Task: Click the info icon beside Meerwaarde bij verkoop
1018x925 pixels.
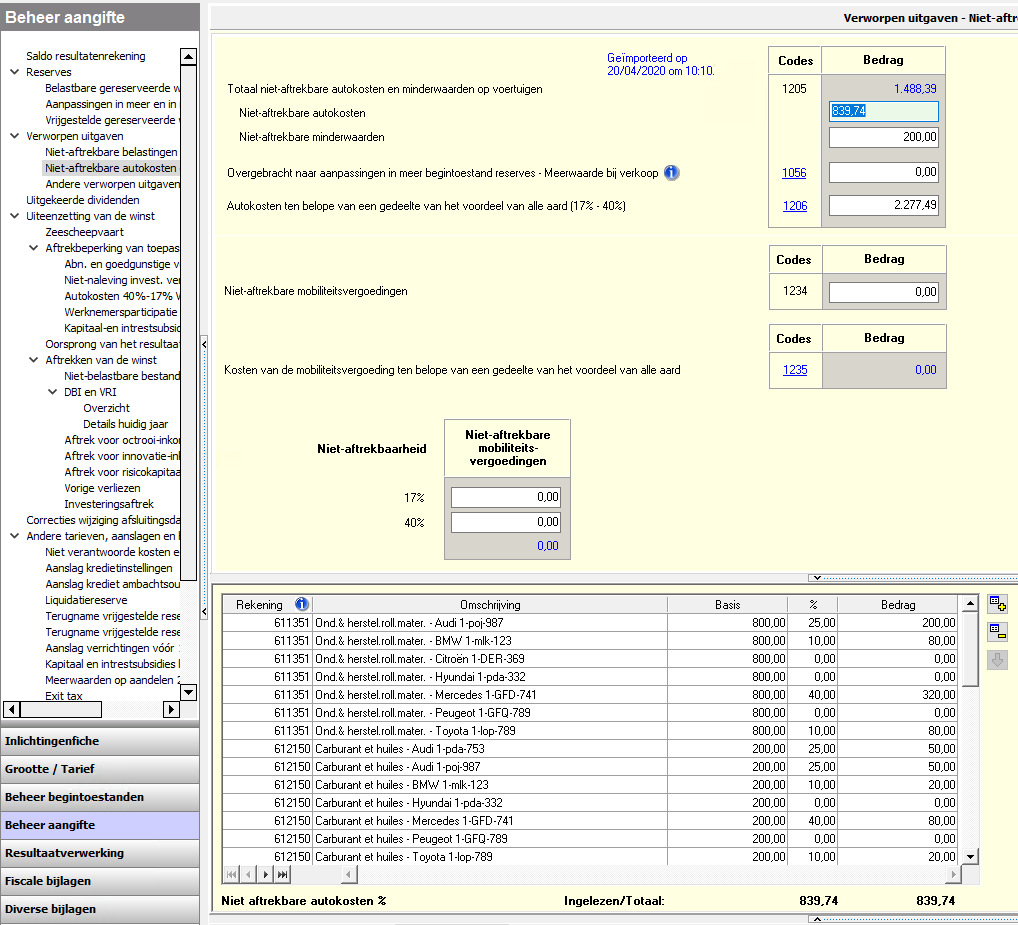Action: click(x=672, y=173)
